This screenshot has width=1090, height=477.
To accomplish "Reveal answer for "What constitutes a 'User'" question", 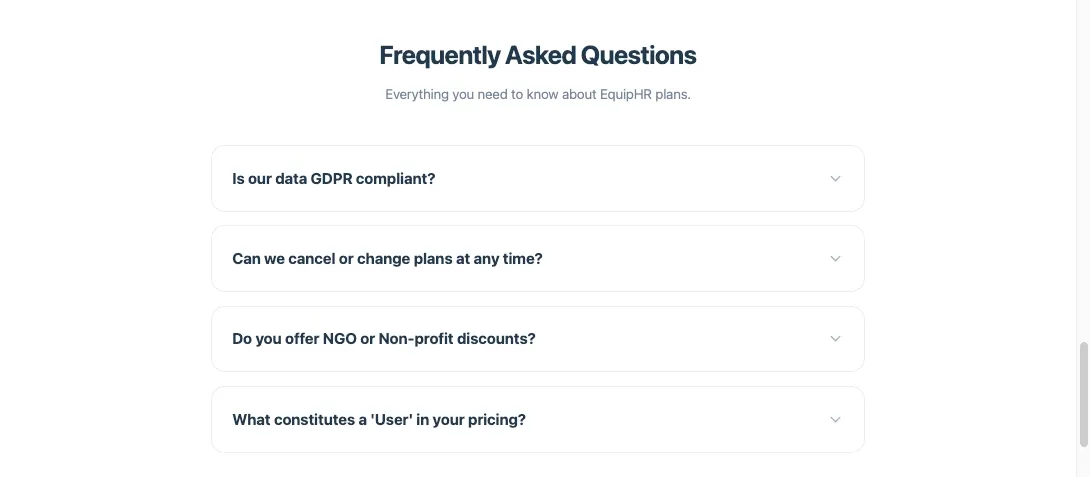I will (x=379, y=420).
